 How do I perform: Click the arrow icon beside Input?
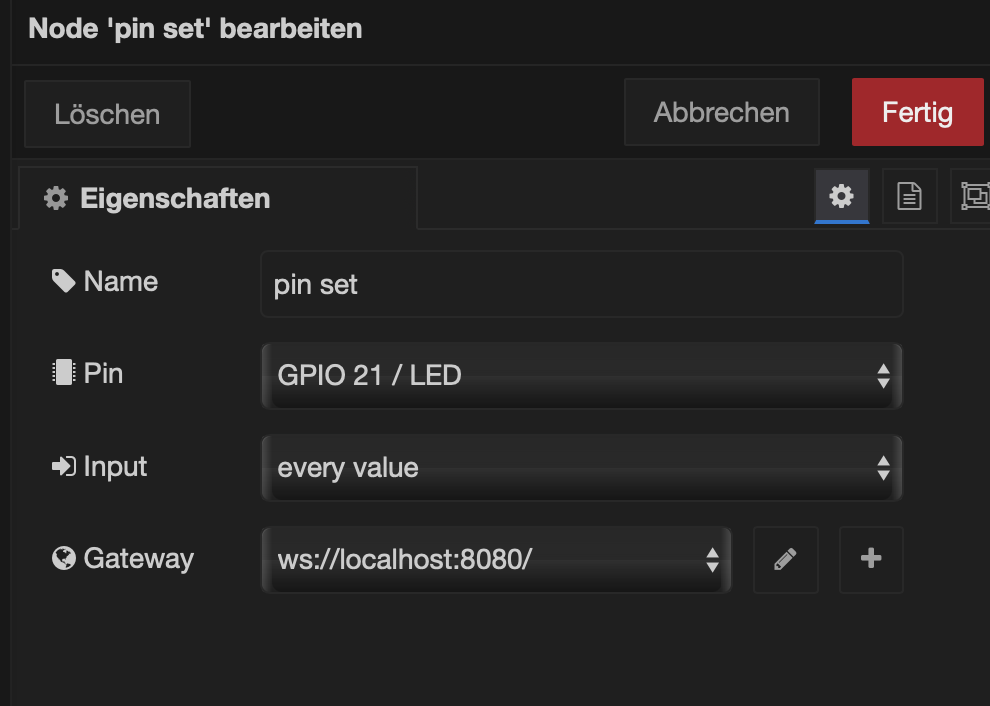63,467
